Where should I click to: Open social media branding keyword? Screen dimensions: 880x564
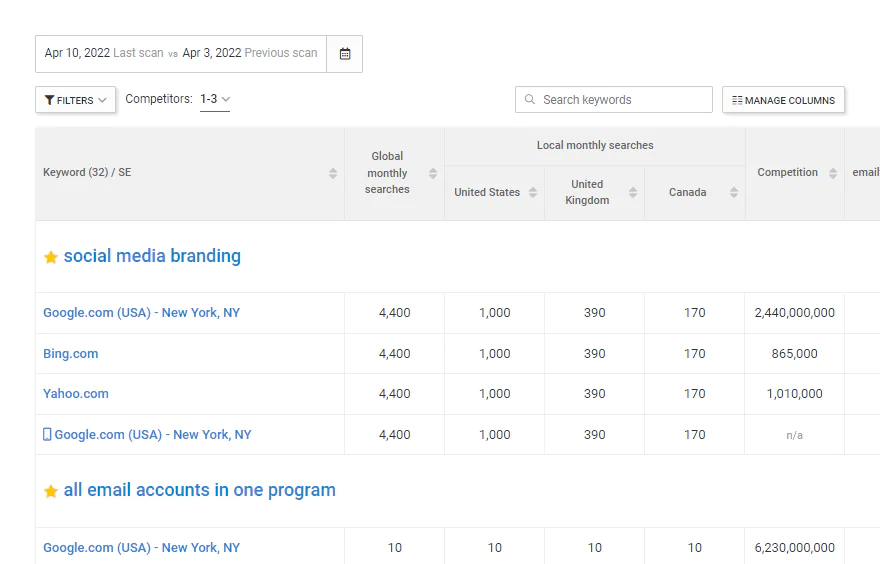152,256
